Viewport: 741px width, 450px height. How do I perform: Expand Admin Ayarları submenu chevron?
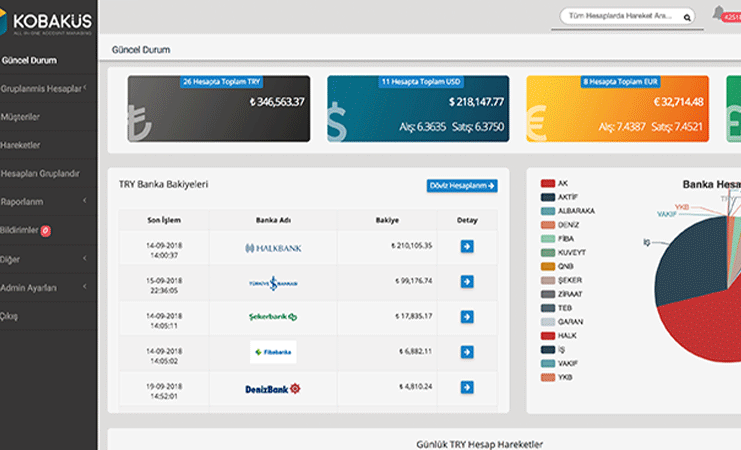coord(85,286)
